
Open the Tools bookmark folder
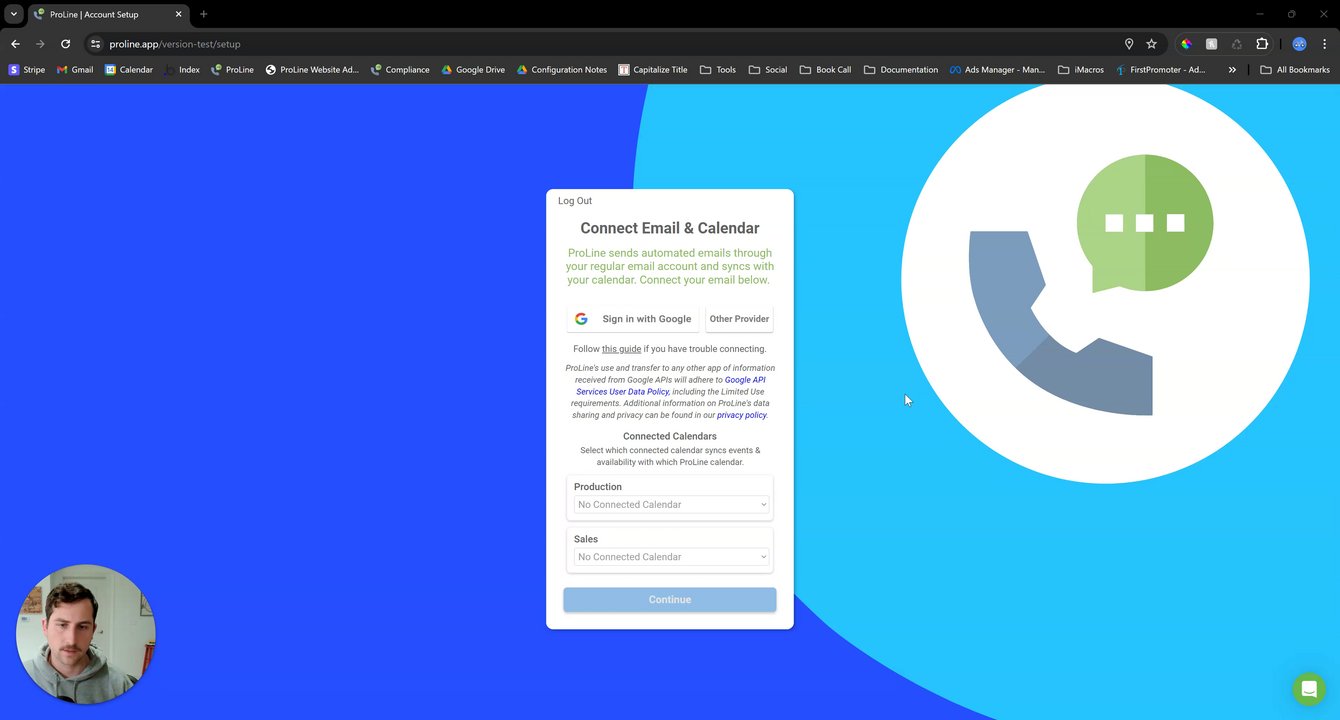click(718, 70)
